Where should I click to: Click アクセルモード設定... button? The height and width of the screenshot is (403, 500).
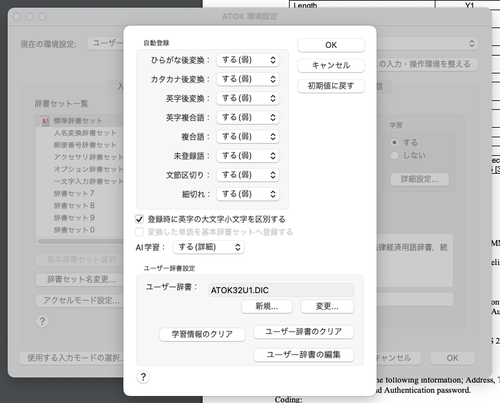79,300
